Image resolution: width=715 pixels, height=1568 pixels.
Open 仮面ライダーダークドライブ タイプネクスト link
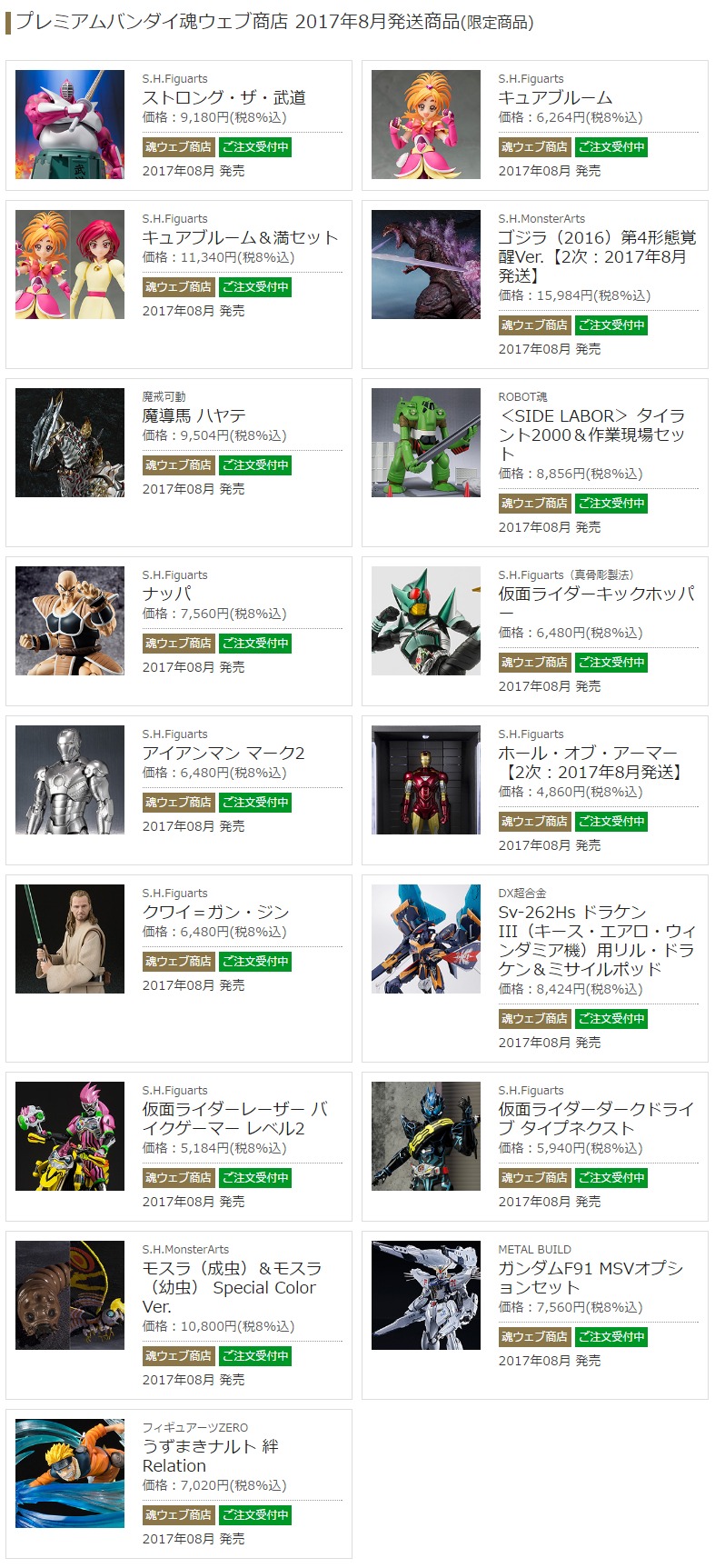[596, 1119]
